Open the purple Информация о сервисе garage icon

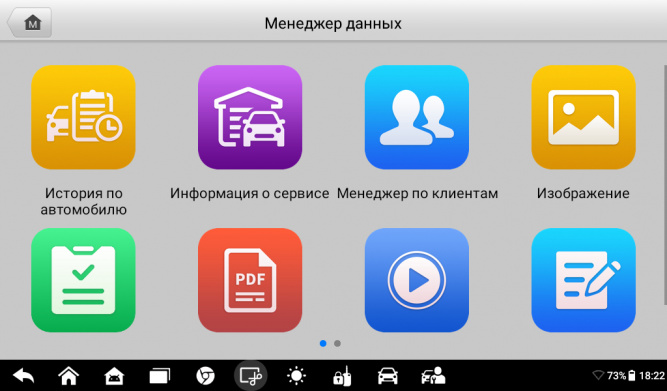(x=250, y=117)
